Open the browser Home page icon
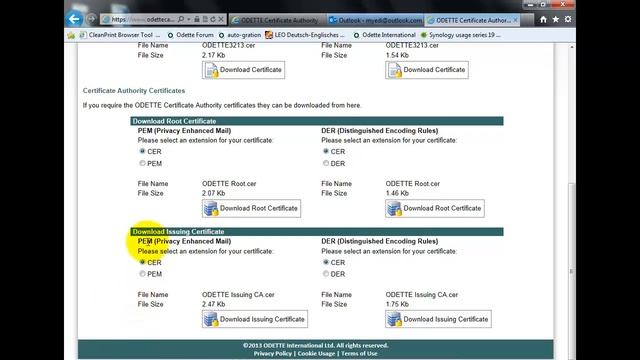Image resolution: width=640 pixels, height=360 pixels. pyautogui.click(x=543, y=19)
